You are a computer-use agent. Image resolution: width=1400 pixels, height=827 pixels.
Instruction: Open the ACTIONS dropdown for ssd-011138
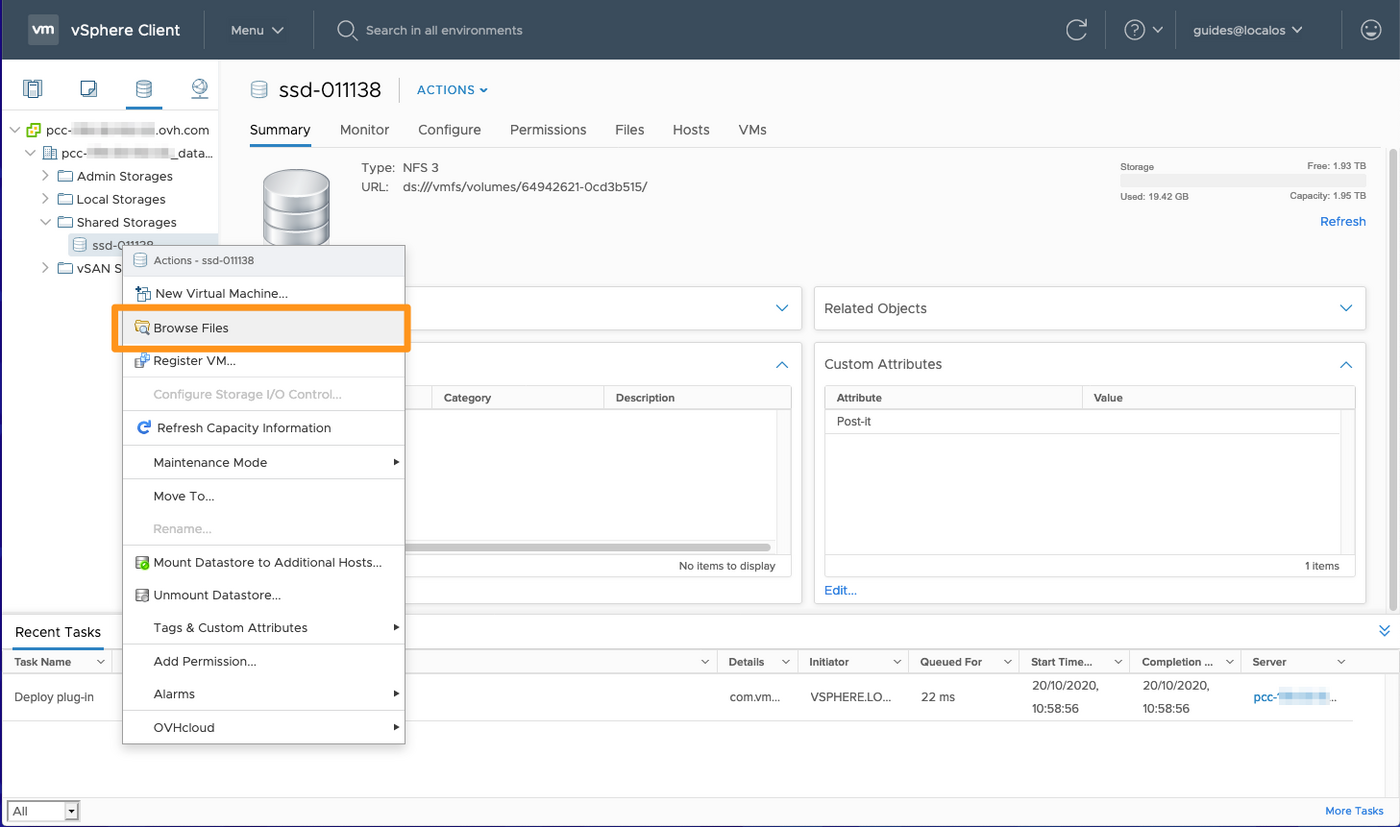[x=452, y=90]
